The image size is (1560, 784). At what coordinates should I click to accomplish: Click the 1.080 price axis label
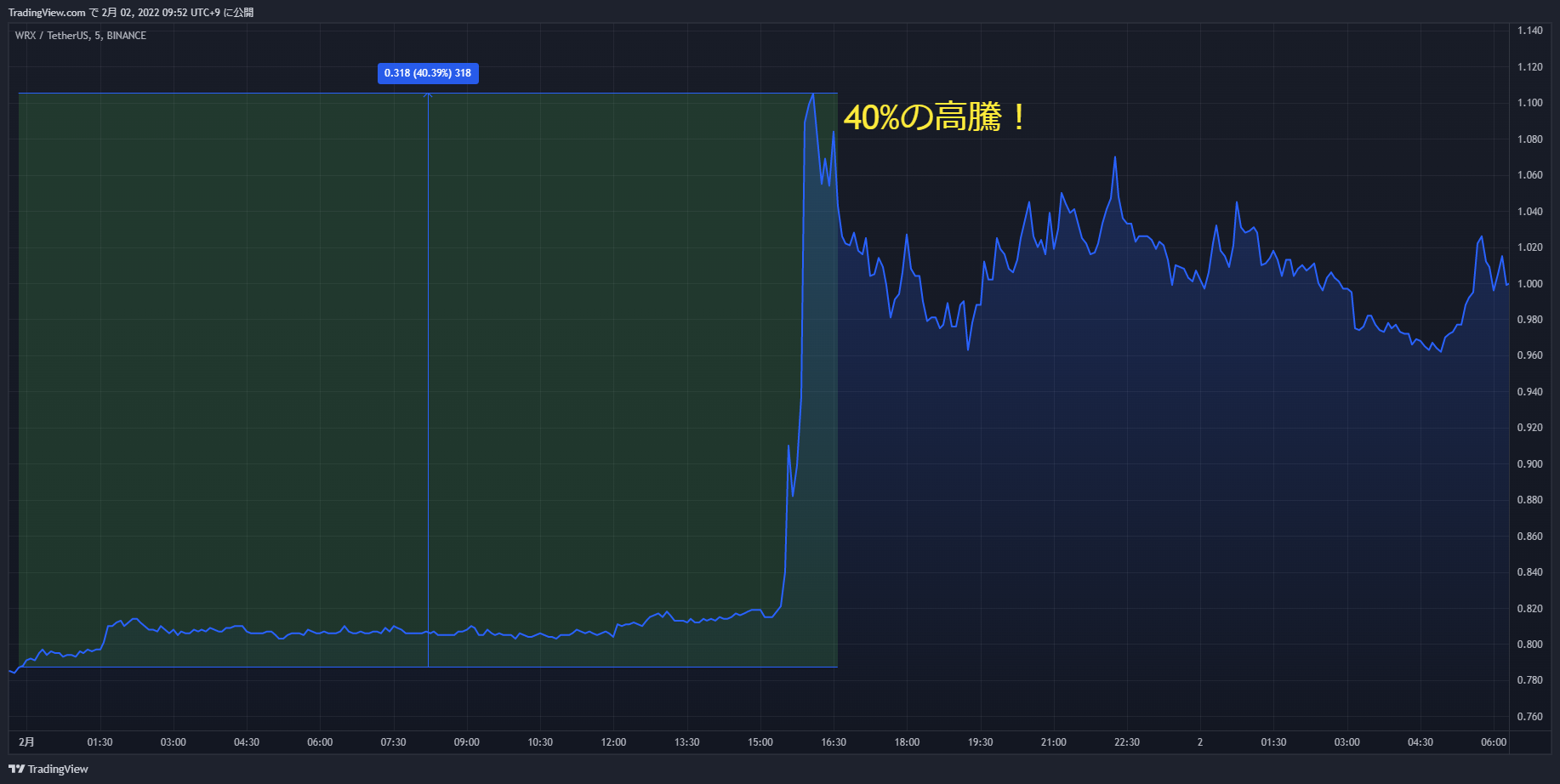[x=1529, y=139]
